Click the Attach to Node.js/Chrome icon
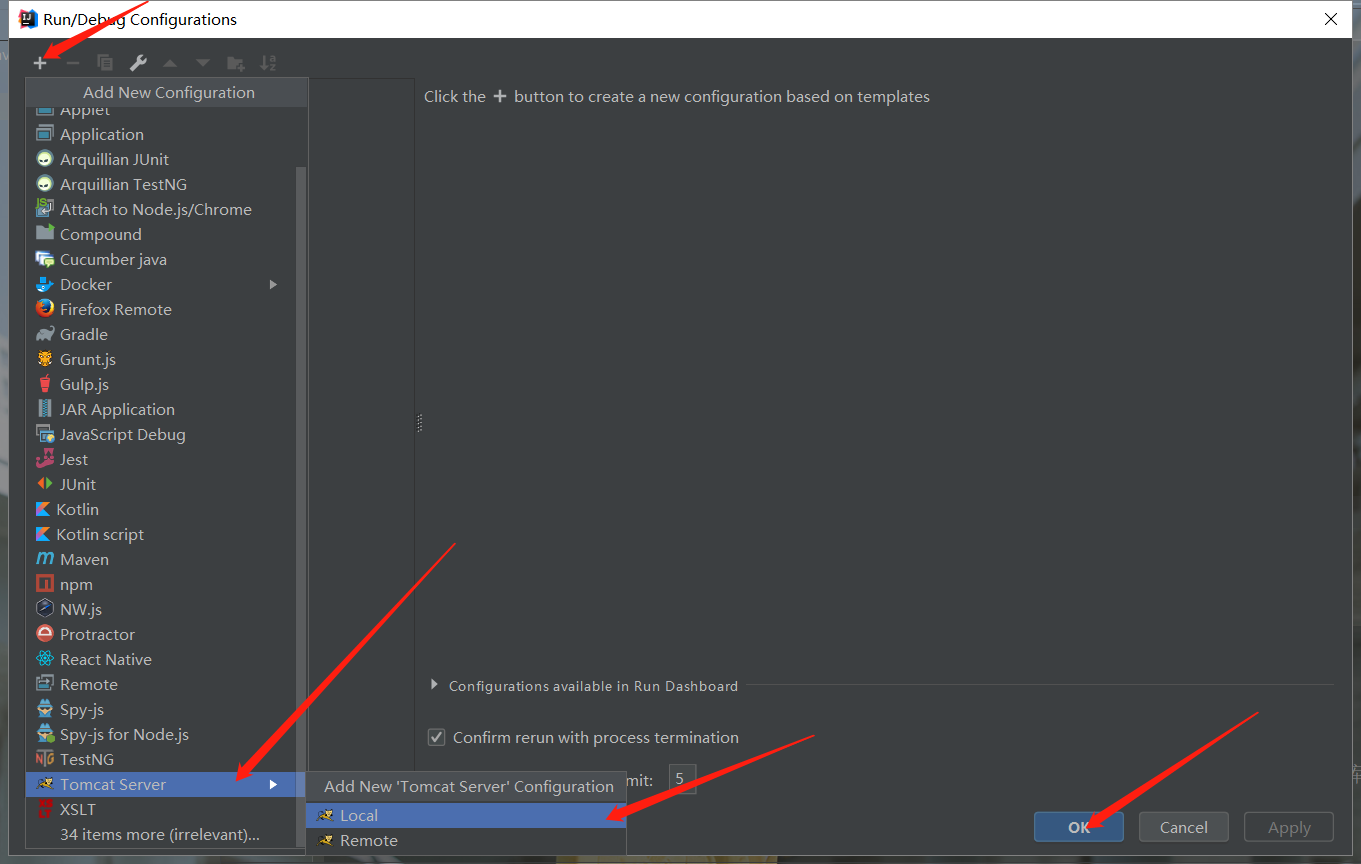Viewport: 1361px width, 864px height. [x=44, y=209]
